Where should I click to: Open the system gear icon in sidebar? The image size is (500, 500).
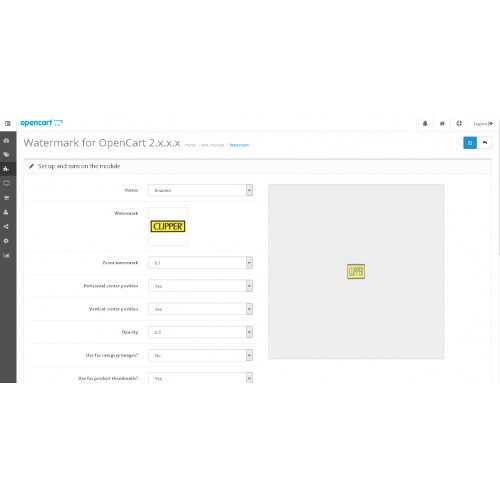pos(6,241)
